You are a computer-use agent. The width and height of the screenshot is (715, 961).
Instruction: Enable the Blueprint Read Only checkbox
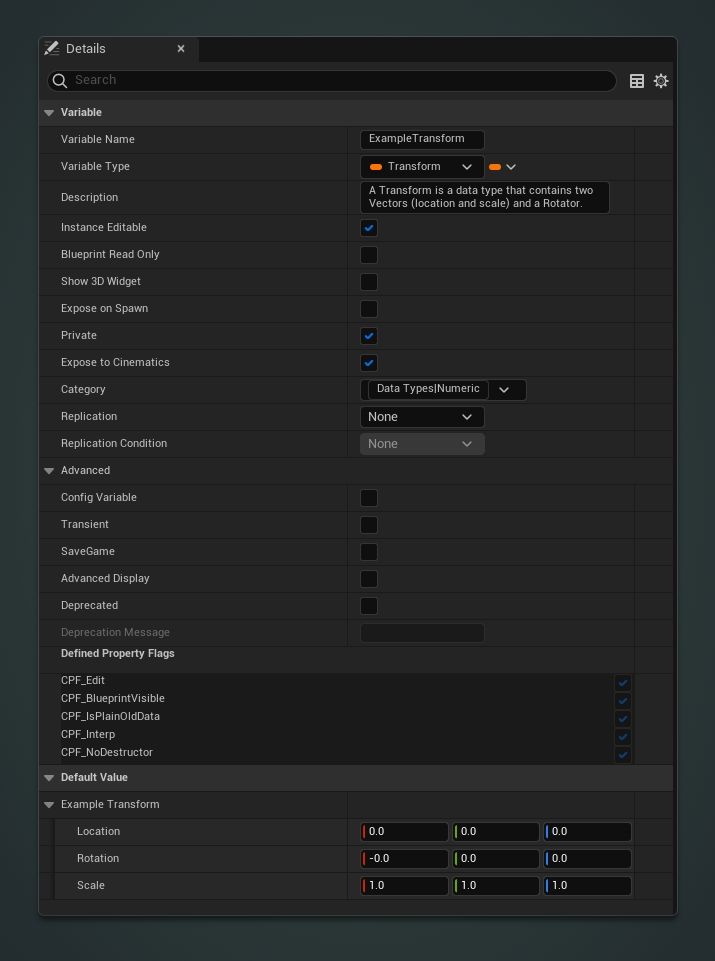pos(369,254)
